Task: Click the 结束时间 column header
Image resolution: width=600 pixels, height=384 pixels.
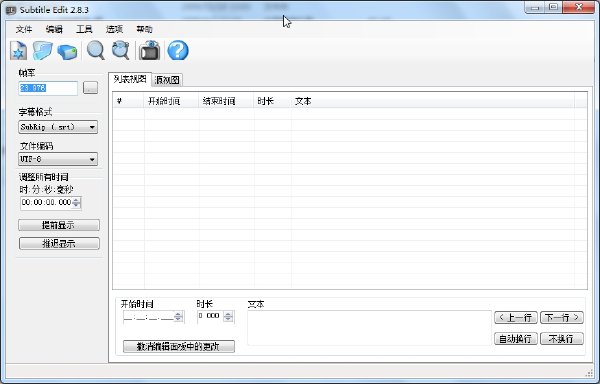Action: point(226,101)
